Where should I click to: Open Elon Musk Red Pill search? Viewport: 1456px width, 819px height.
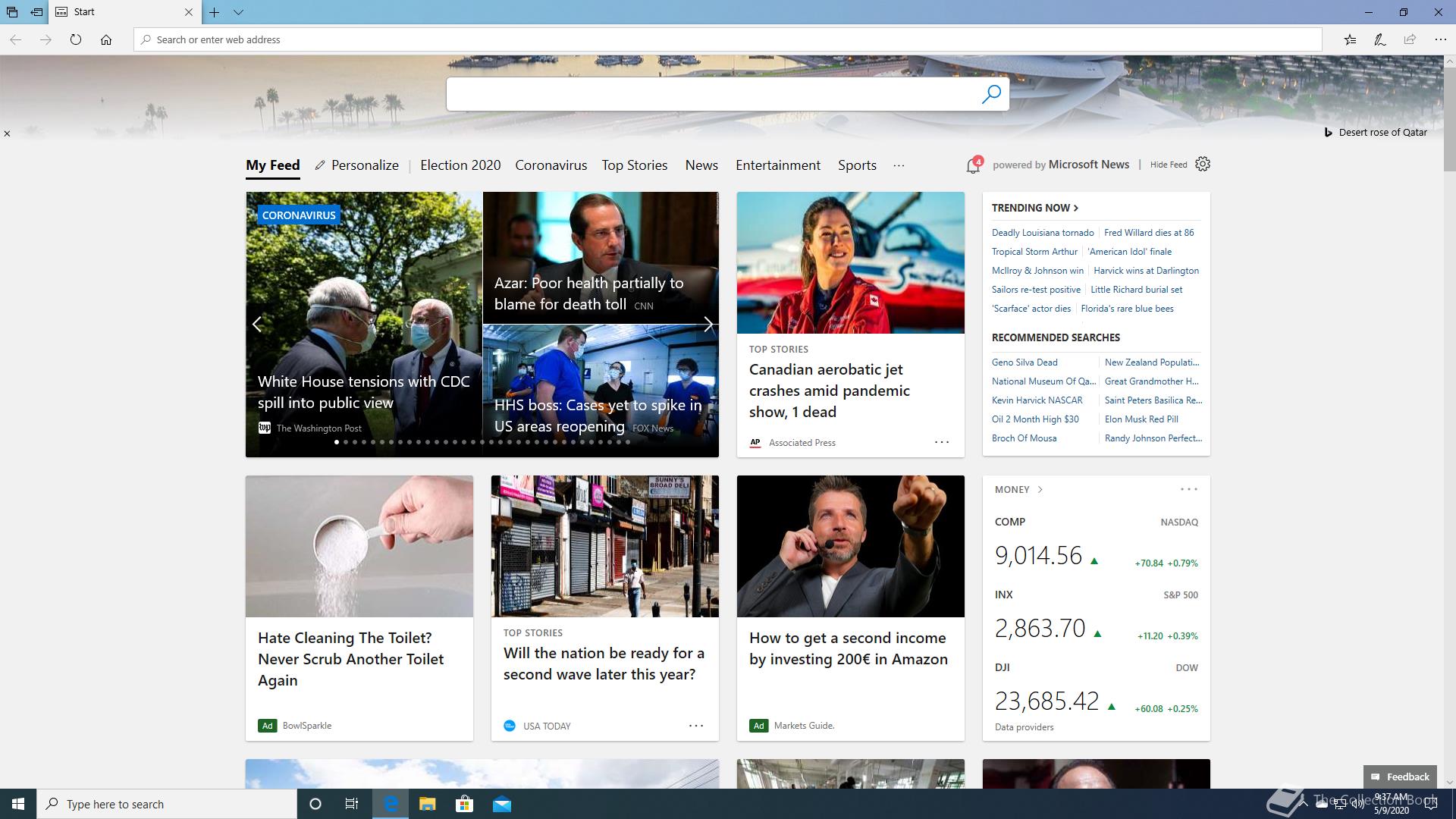1141,419
